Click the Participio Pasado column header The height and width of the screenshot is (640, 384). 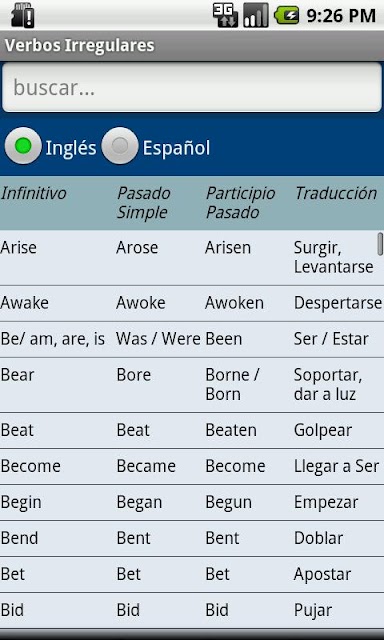coord(240,203)
